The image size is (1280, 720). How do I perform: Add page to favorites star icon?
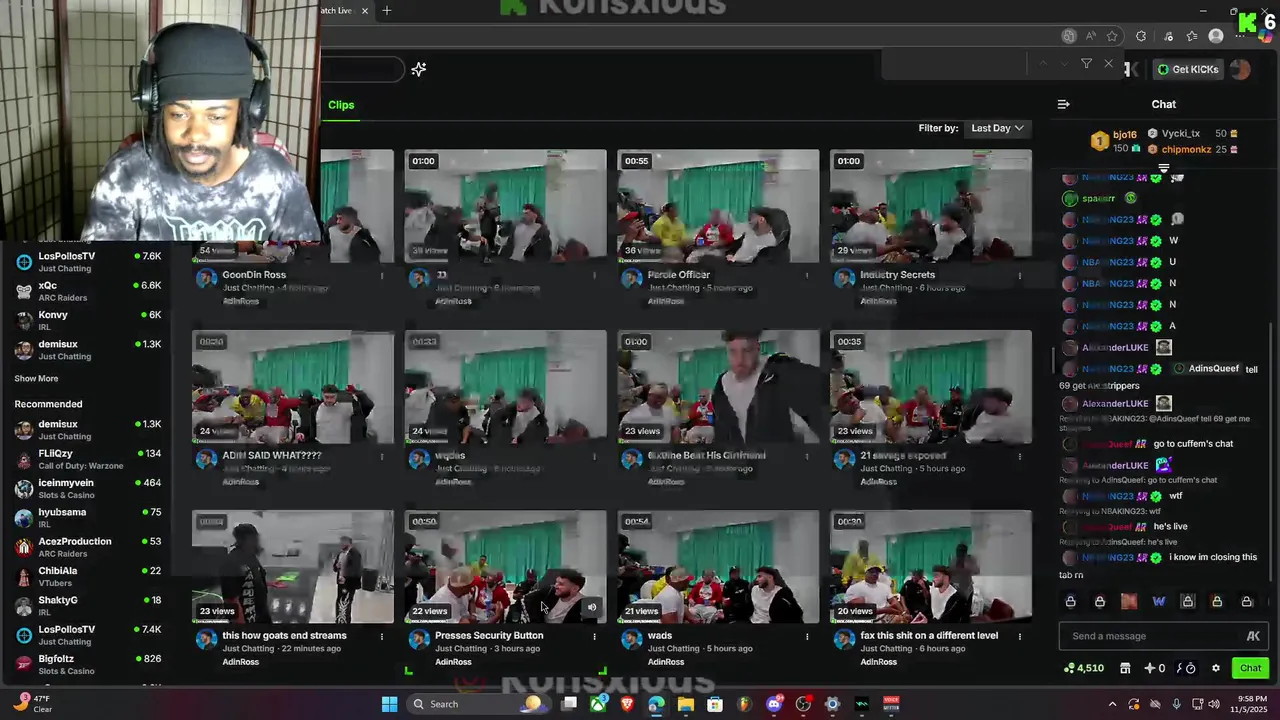point(1112,36)
